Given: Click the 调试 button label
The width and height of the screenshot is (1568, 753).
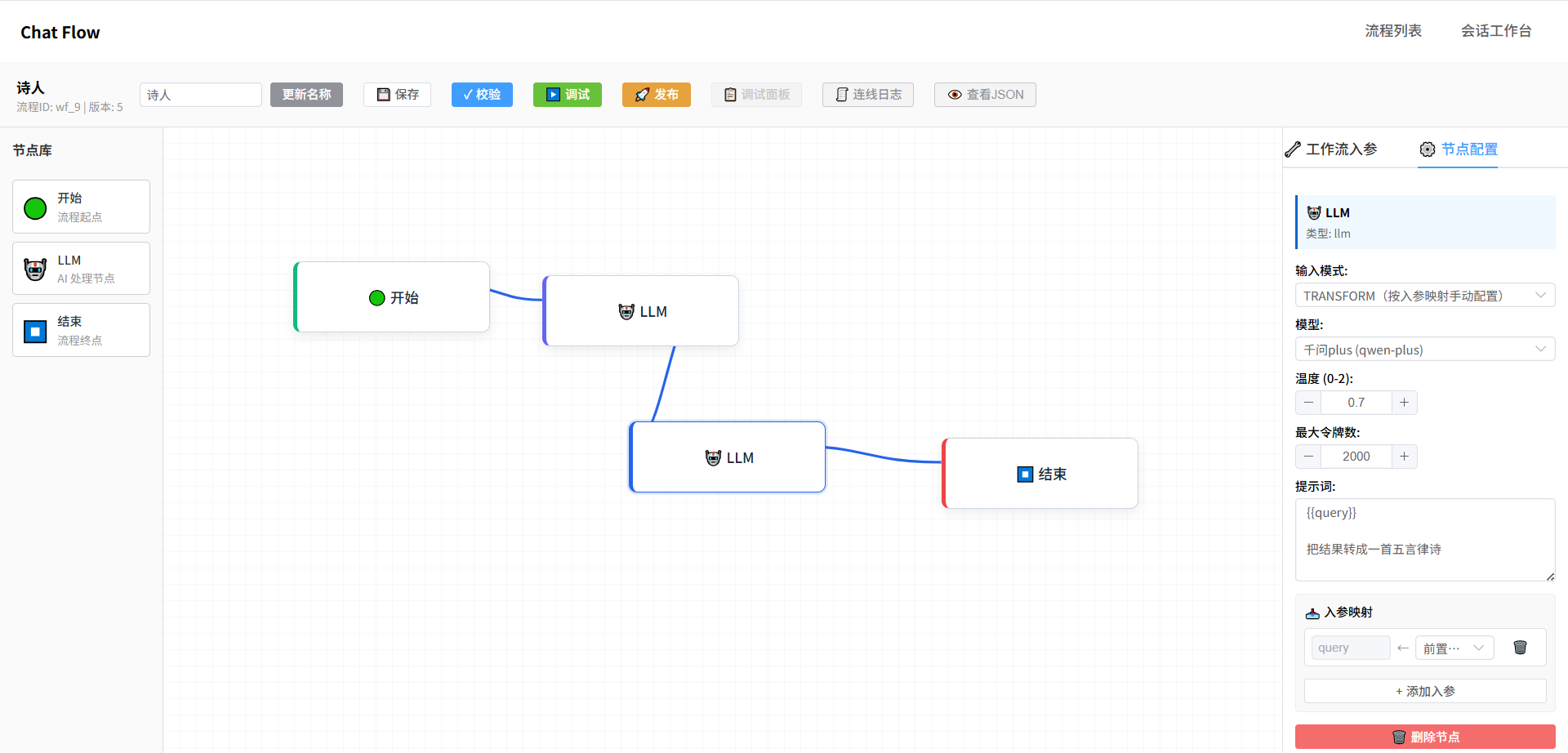Looking at the screenshot, I should (577, 95).
